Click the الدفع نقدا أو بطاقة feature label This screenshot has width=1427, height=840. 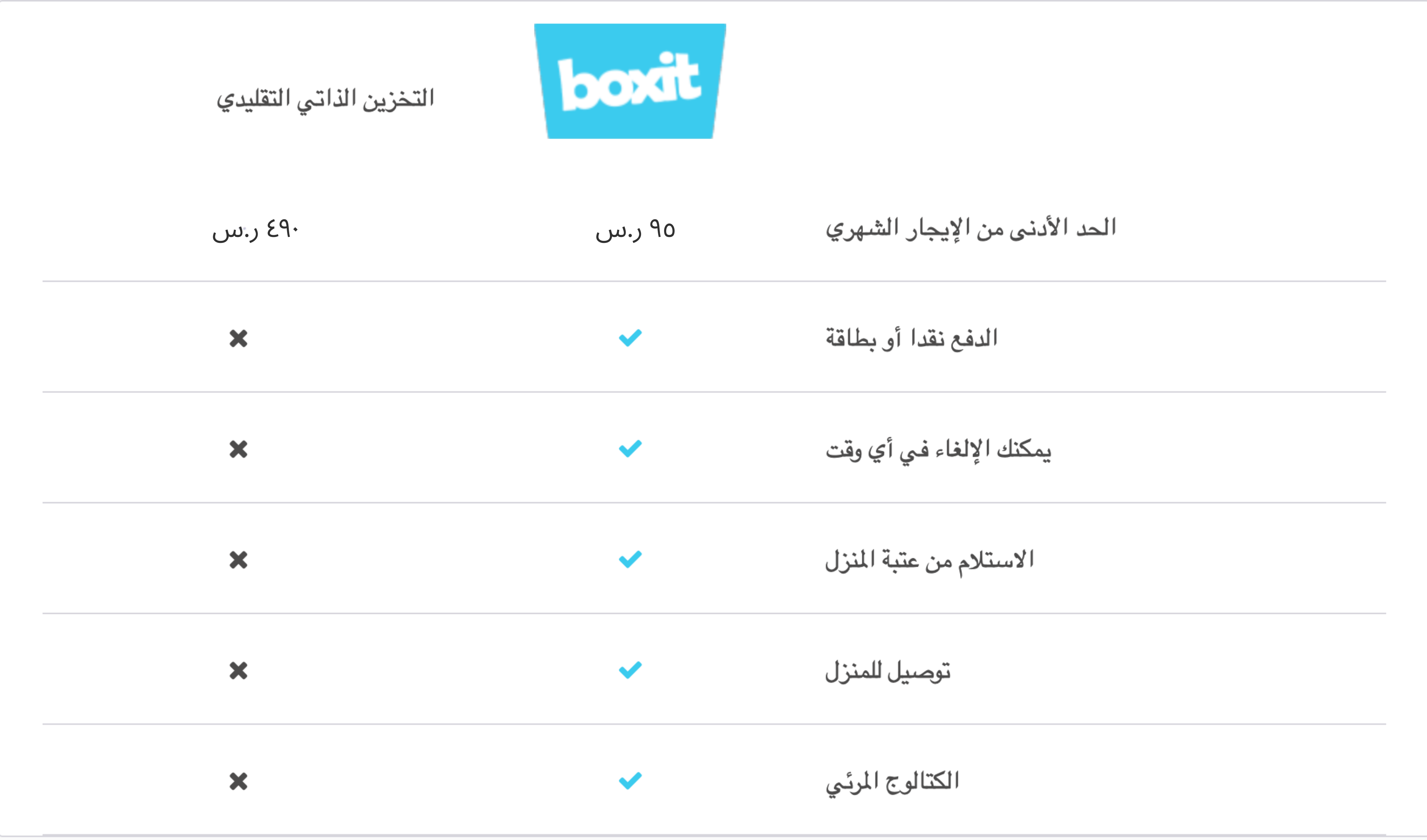coord(911,338)
